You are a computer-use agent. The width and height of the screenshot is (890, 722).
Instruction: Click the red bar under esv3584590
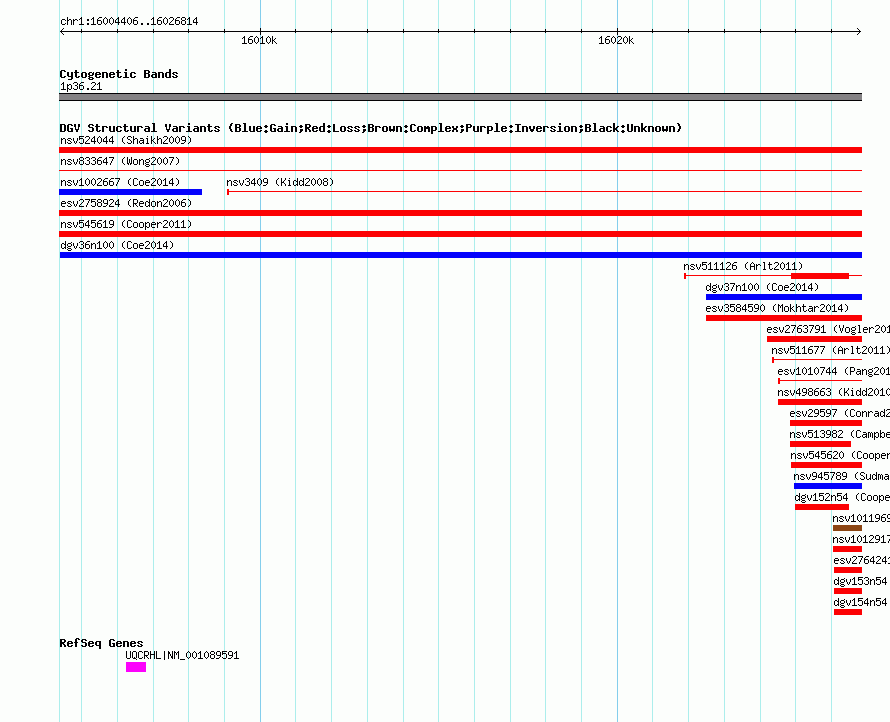(784, 318)
